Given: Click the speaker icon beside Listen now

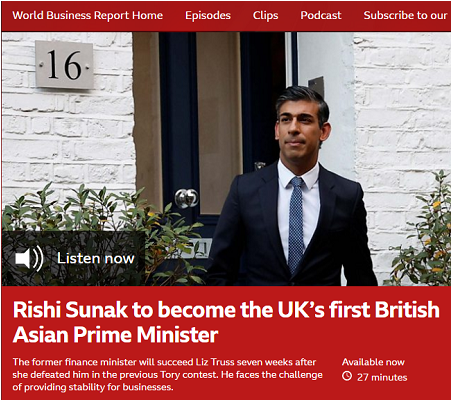Looking at the screenshot, I should pos(29,258).
